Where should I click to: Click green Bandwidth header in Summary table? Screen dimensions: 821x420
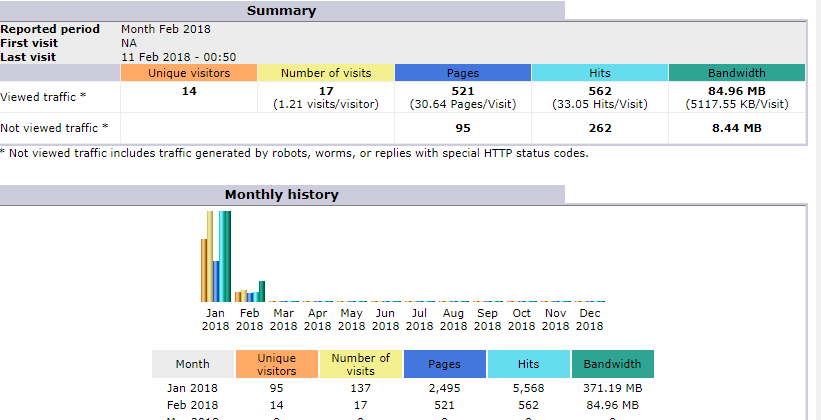click(736, 73)
